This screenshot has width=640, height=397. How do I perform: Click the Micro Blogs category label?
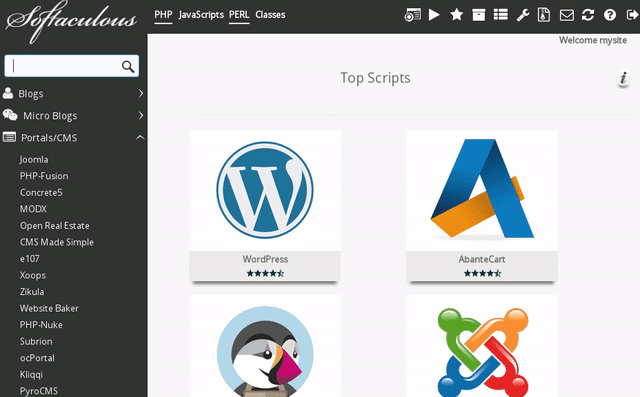(x=50, y=116)
